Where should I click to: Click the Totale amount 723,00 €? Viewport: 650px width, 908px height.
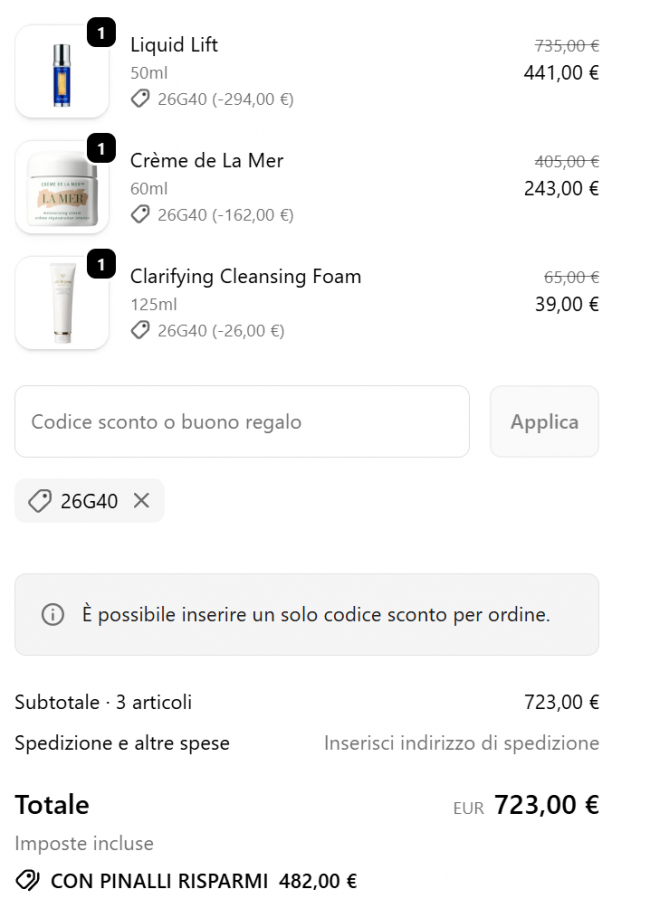pyautogui.click(x=546, y=805)
